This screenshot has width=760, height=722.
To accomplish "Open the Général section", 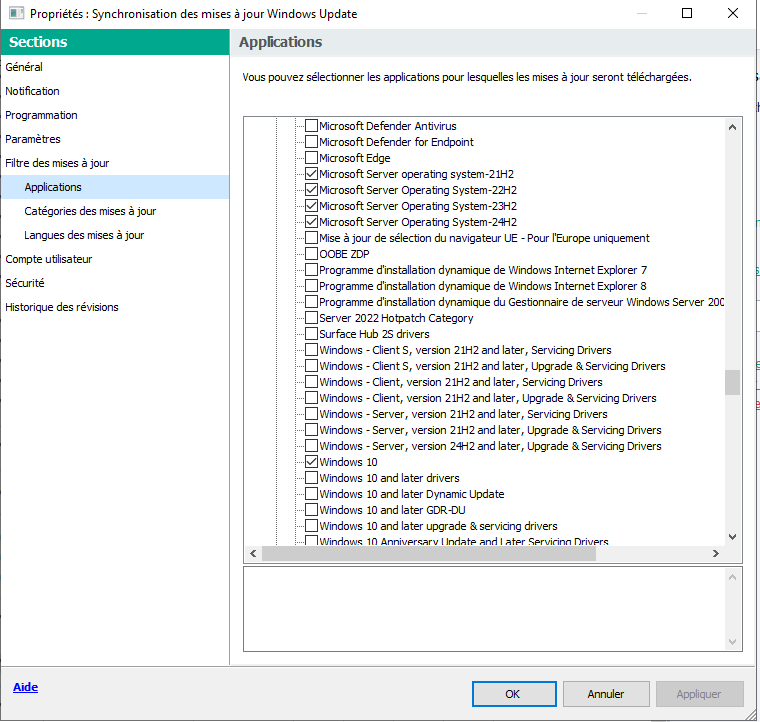I will pyautogui.click(x=24, y=67).
